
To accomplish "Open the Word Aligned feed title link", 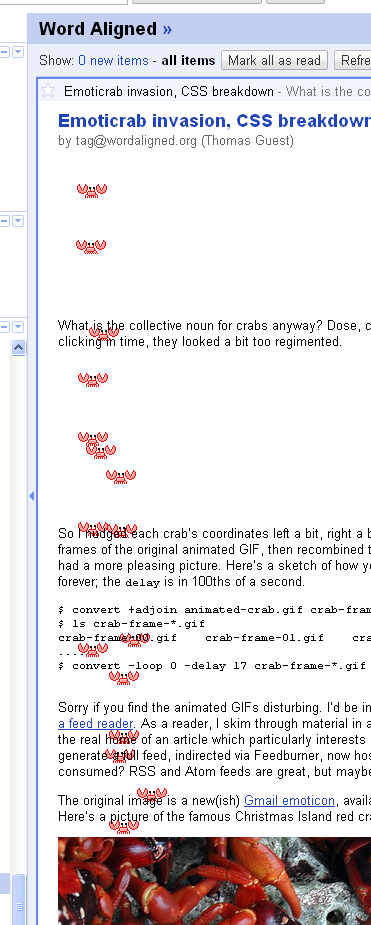I will click(106, 28).
